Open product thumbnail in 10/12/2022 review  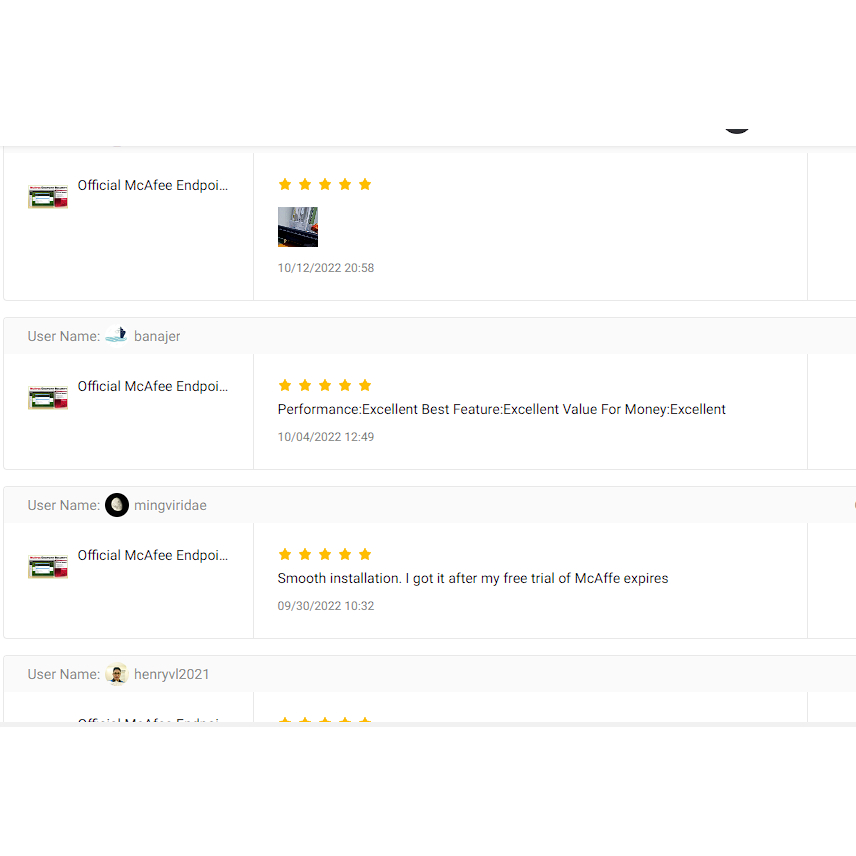[48, 196]
